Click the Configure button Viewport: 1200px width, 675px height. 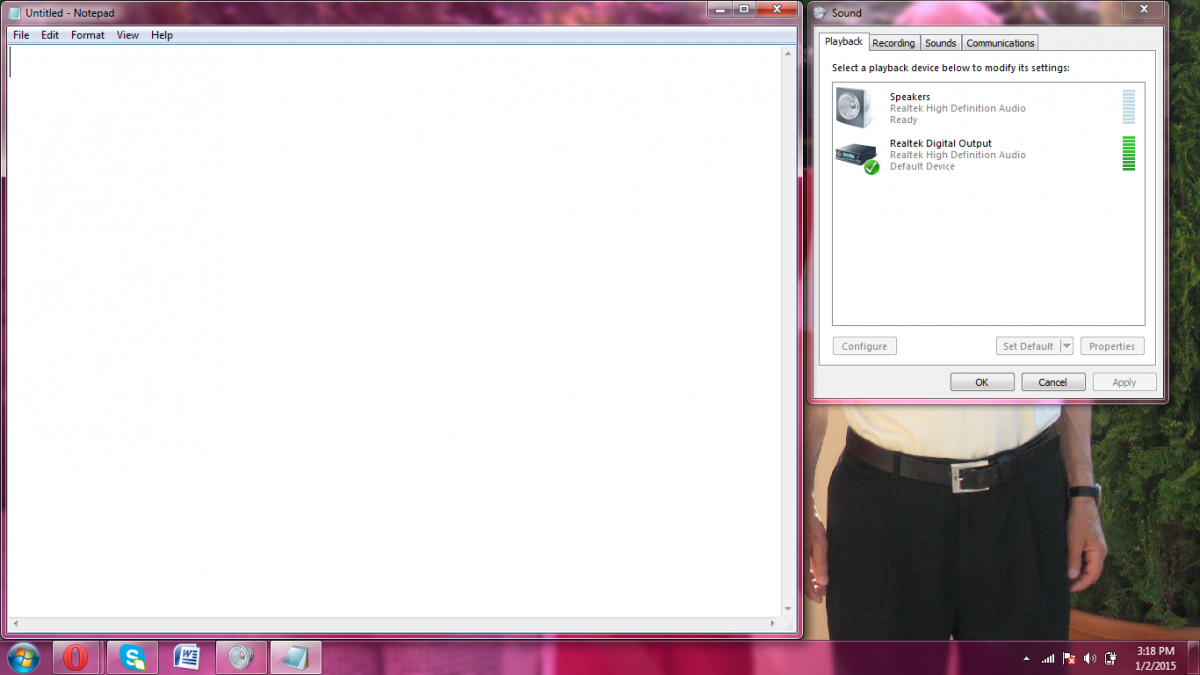point(865,346)
